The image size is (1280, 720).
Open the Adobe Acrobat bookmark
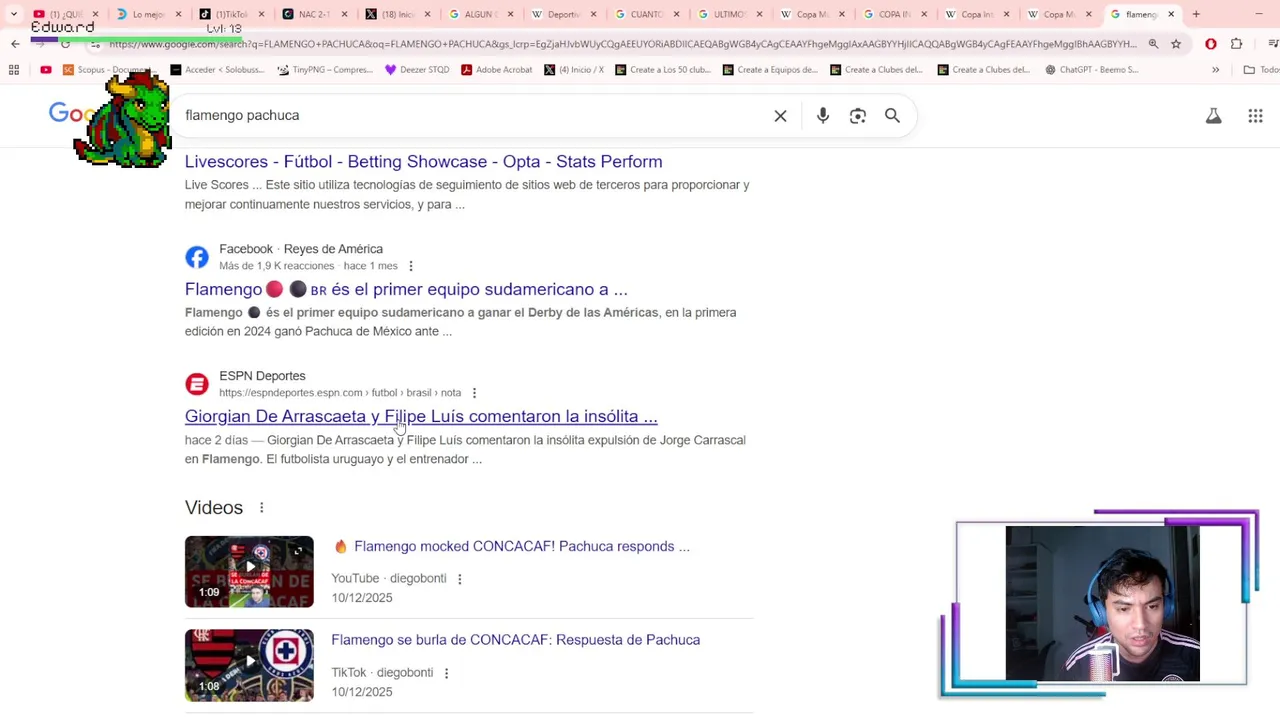(496, 70)
